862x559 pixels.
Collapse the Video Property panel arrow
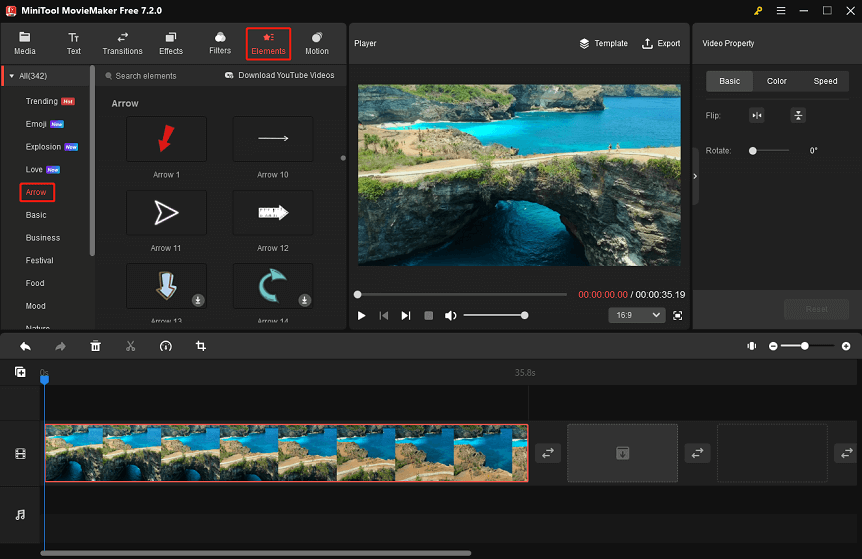695,176
